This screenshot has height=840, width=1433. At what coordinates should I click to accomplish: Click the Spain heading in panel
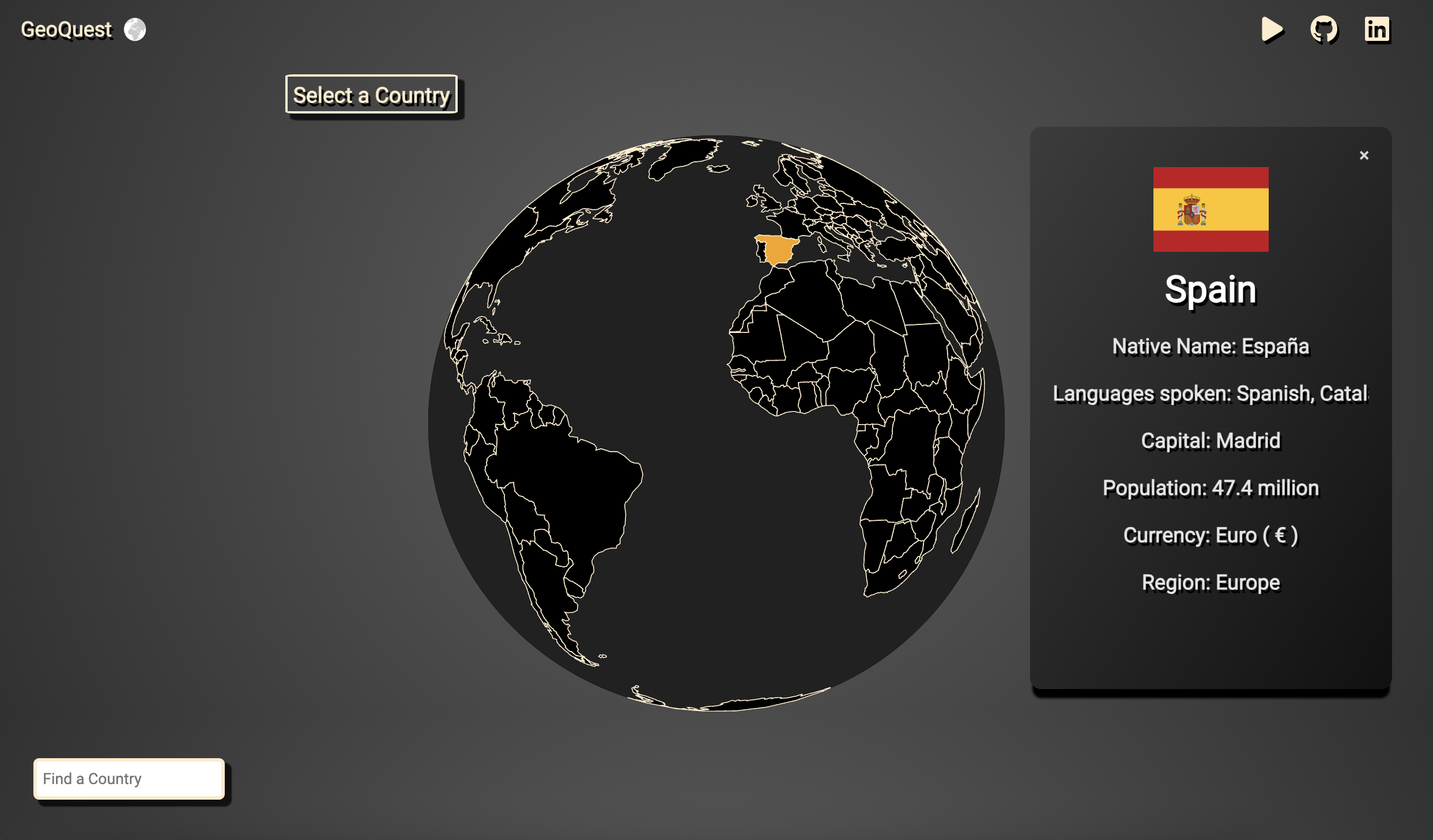1210,289
